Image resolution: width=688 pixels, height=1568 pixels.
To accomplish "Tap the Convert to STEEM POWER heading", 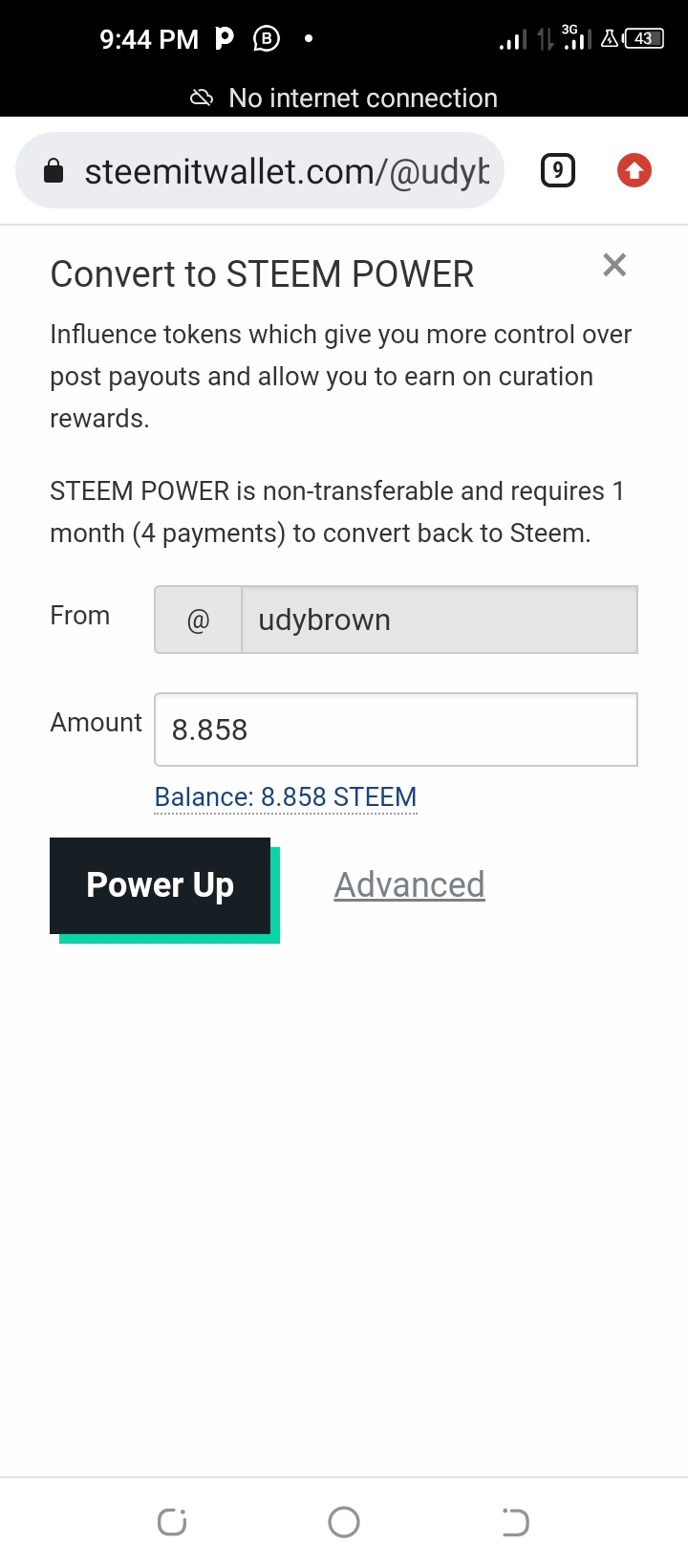I will click(x=262, y=274).
